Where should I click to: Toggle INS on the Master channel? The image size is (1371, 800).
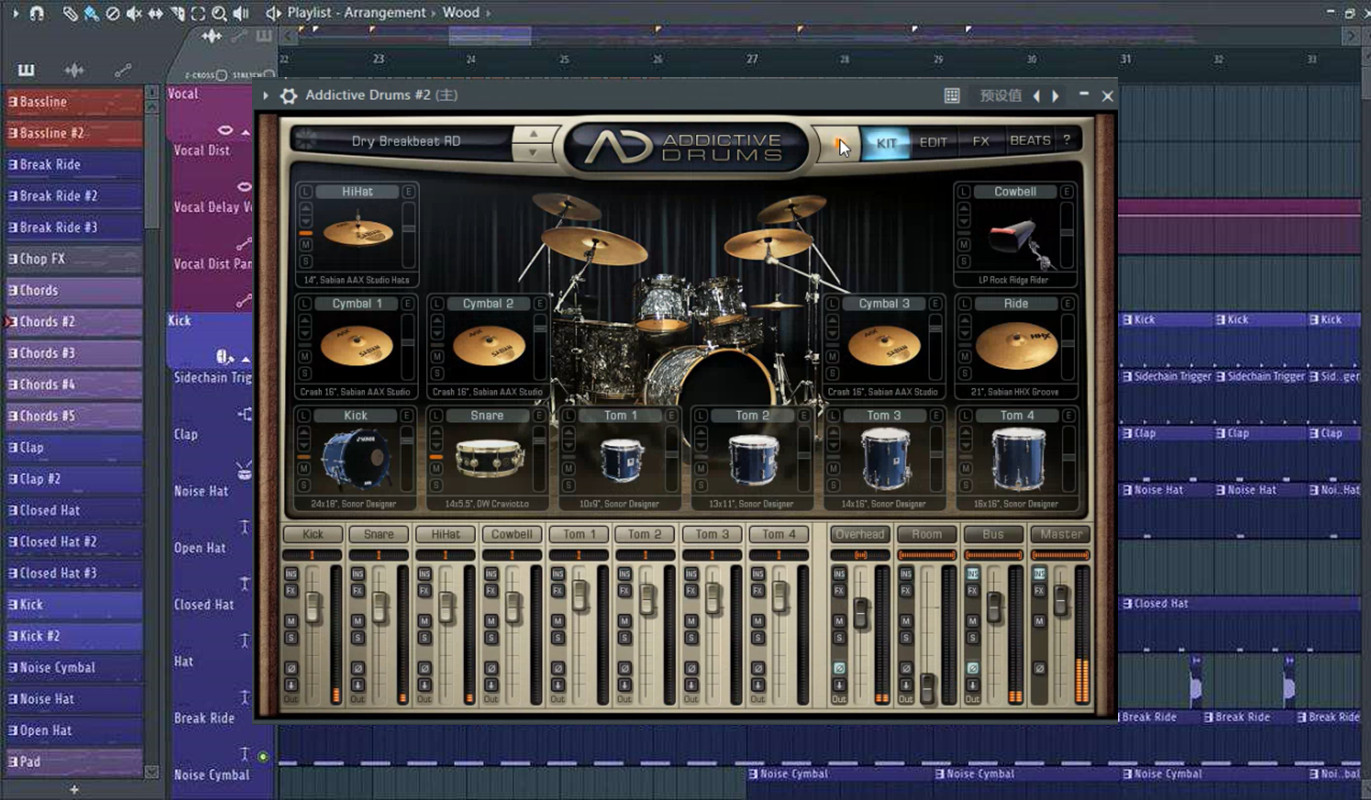(1039, 574)
